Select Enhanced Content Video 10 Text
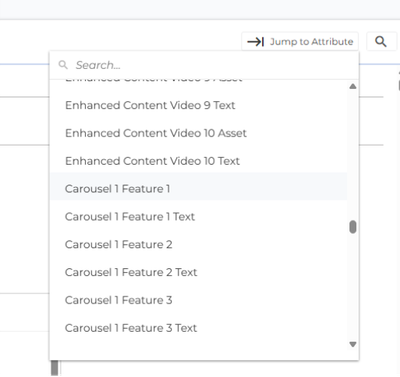The width and height of the screenshot is (400, 377). tap(199, 161)
